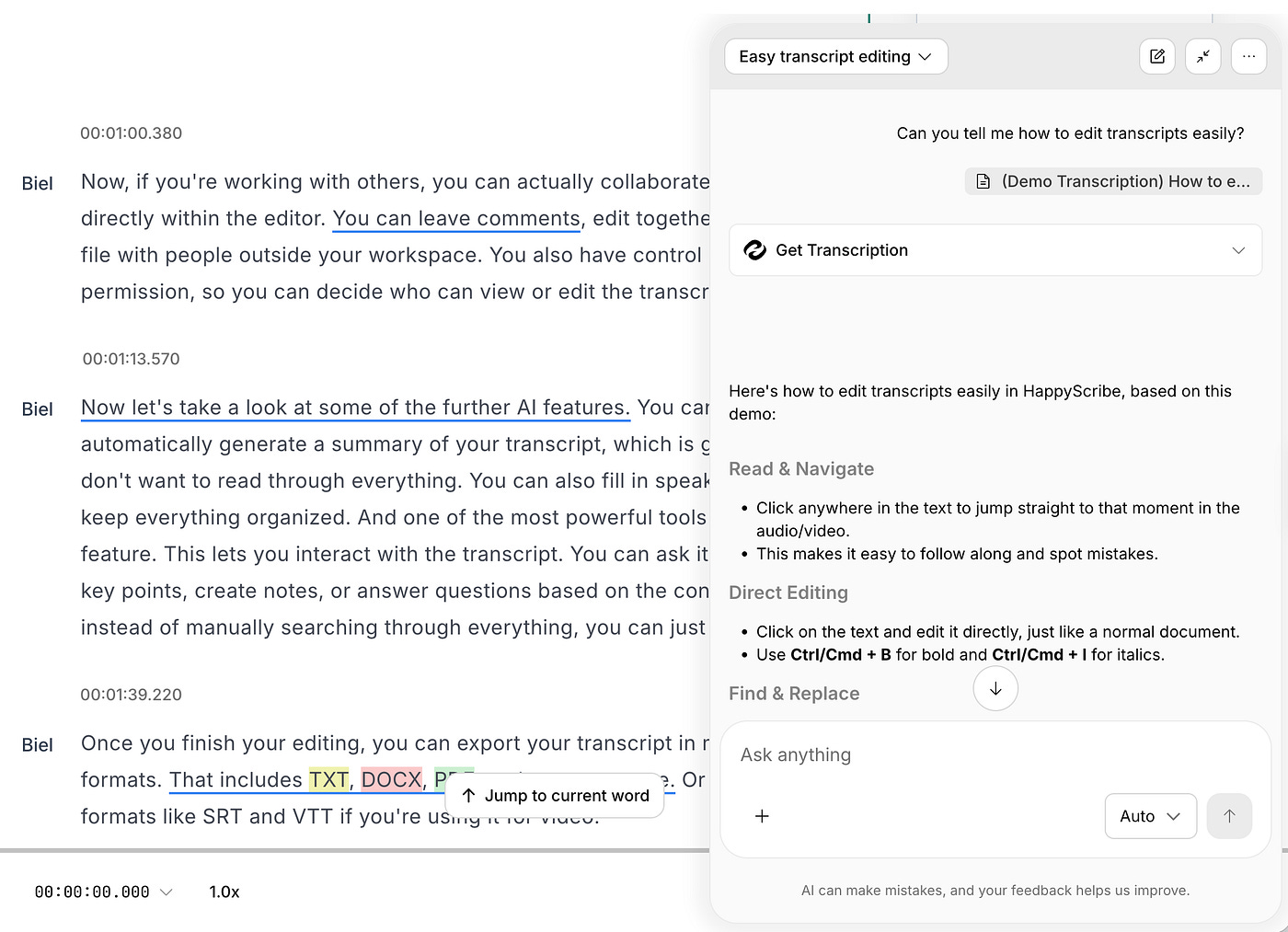Open chat panel more options menu
The height and width of the screenshot is (932, 1288).
coord(1248,56)
